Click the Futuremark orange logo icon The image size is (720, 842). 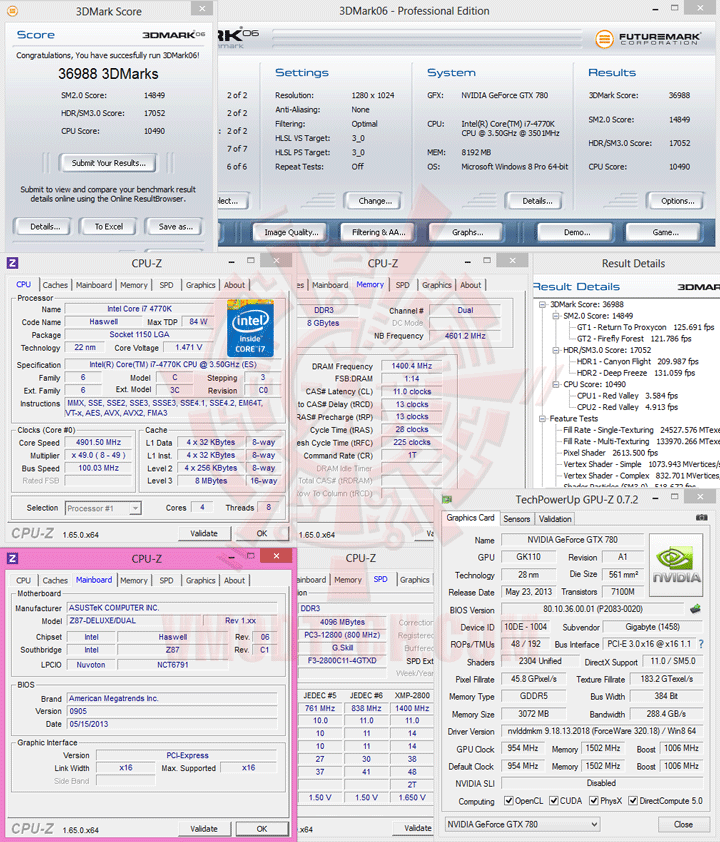[x=604, y=39]
